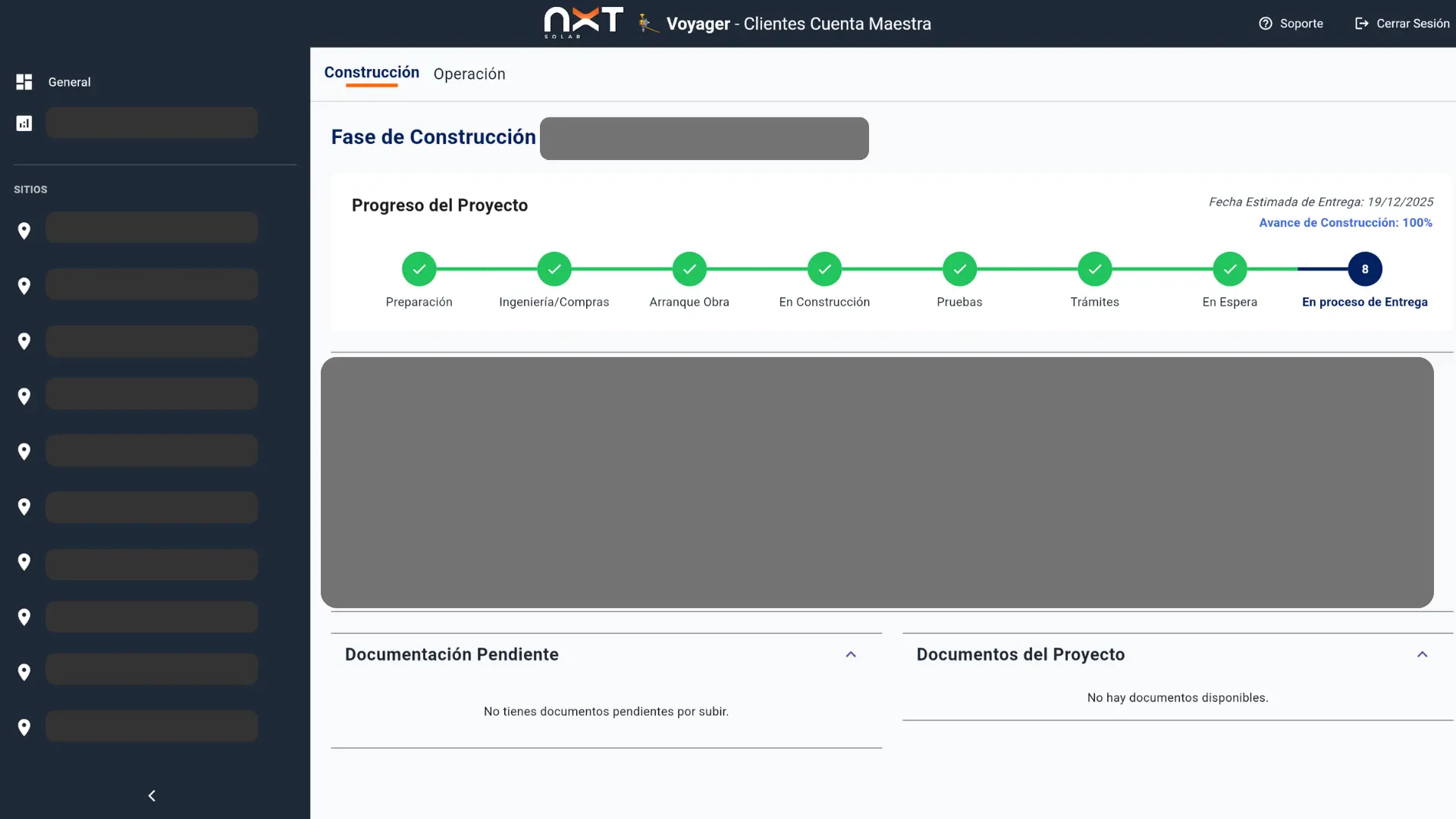The height and width of the screenshot is (819, 1456).
Task: Switch to the Operación tab
Action: pyautogui.click(x=469, y=74)
